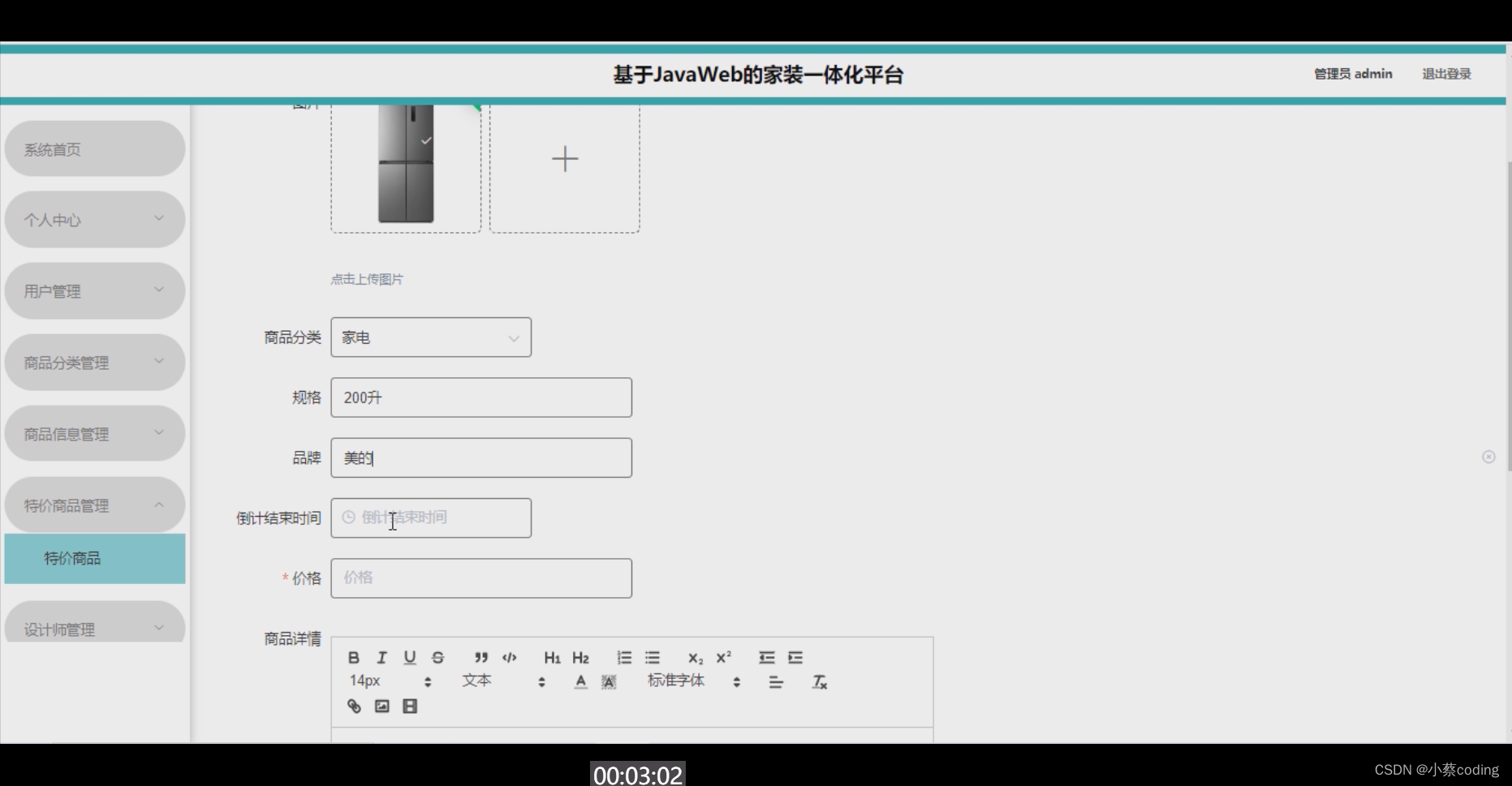
Task: Open the 标准字体 font family dropdown
Action: [694, 681]
